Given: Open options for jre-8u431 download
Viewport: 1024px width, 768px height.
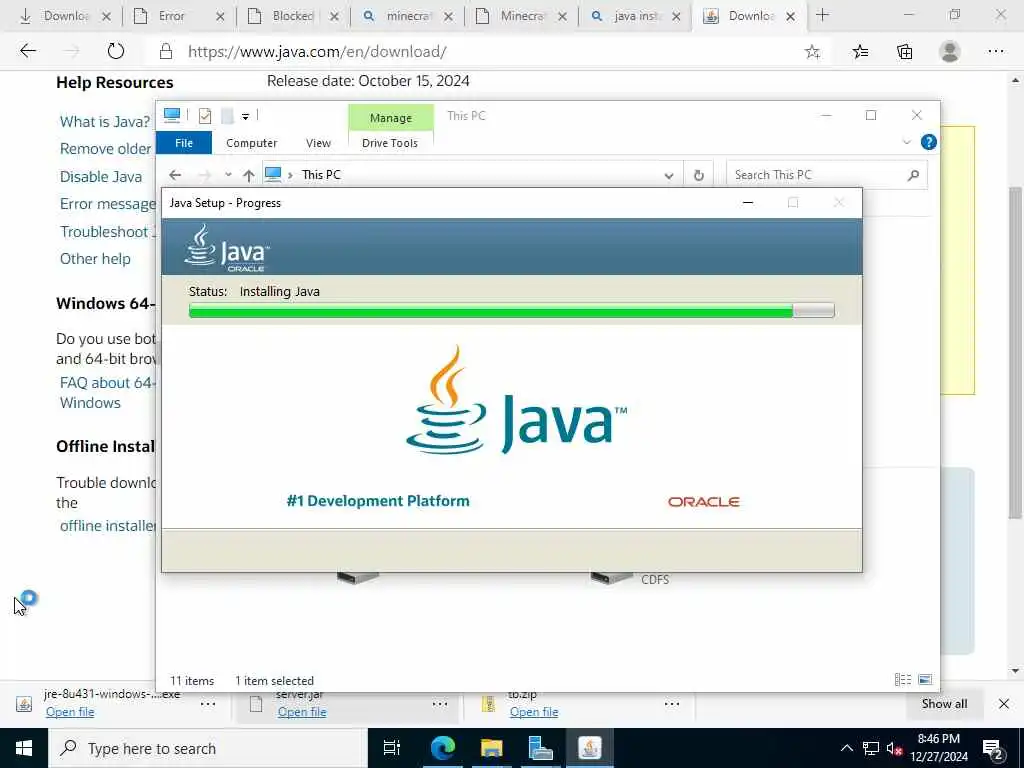Looking at the screenshot, I should point(208,704).
